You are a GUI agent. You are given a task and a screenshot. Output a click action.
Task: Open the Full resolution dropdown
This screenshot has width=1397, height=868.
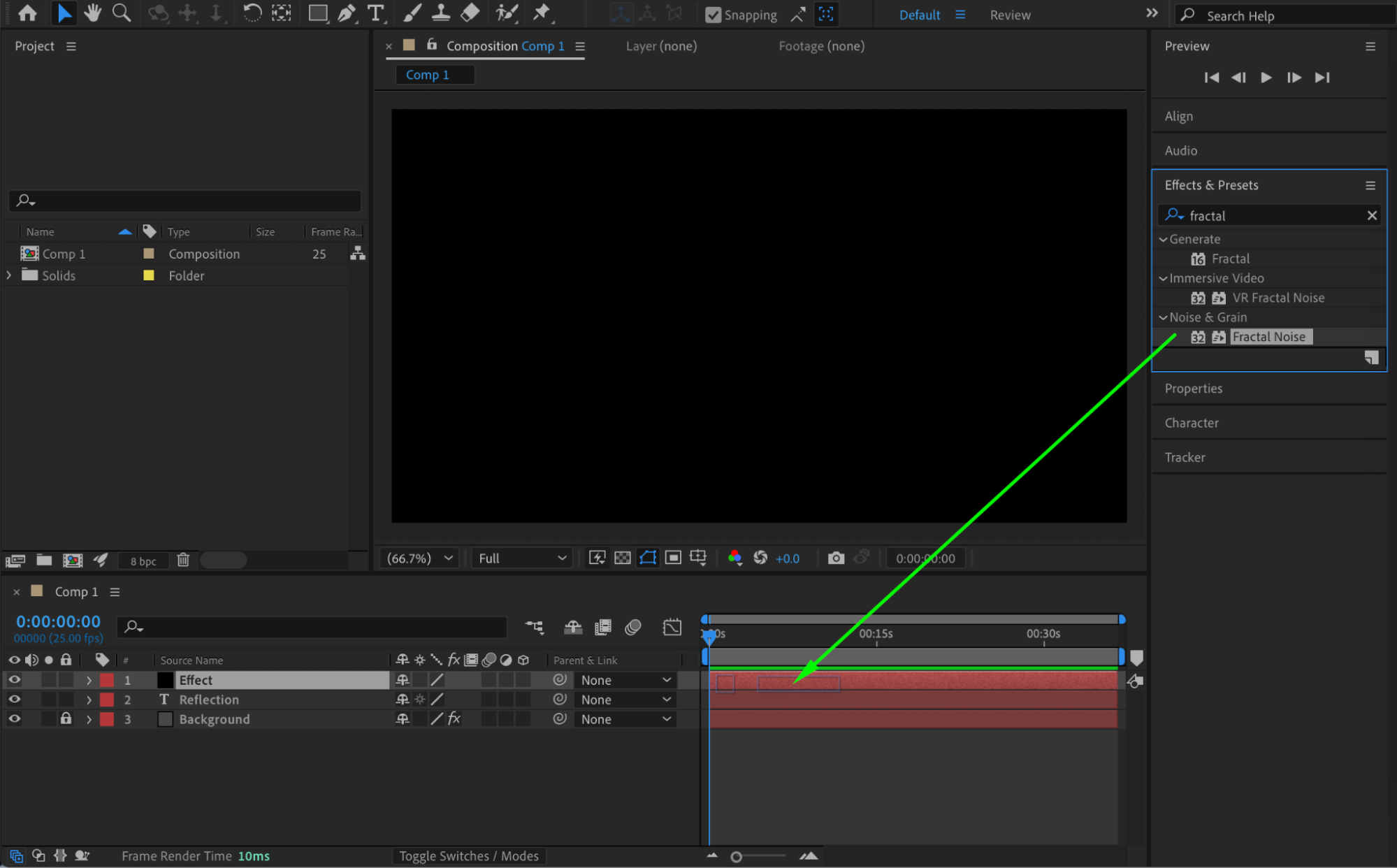pyautogui.click(x=521, y=558)
